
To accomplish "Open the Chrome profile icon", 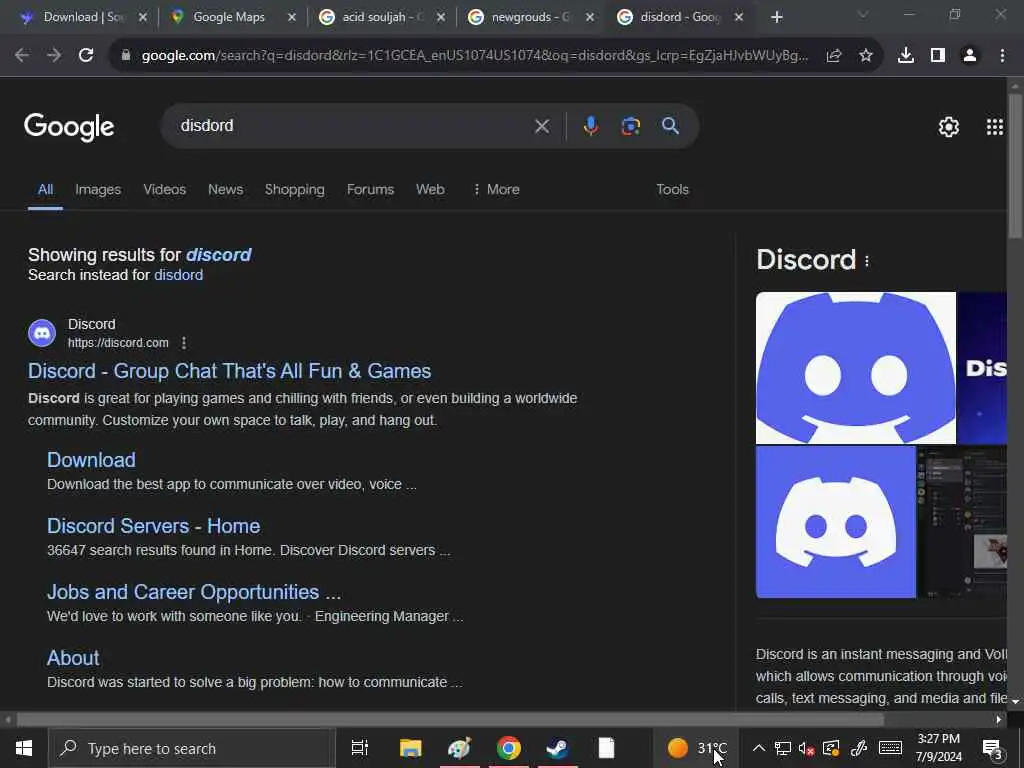I will coord(970,56).
